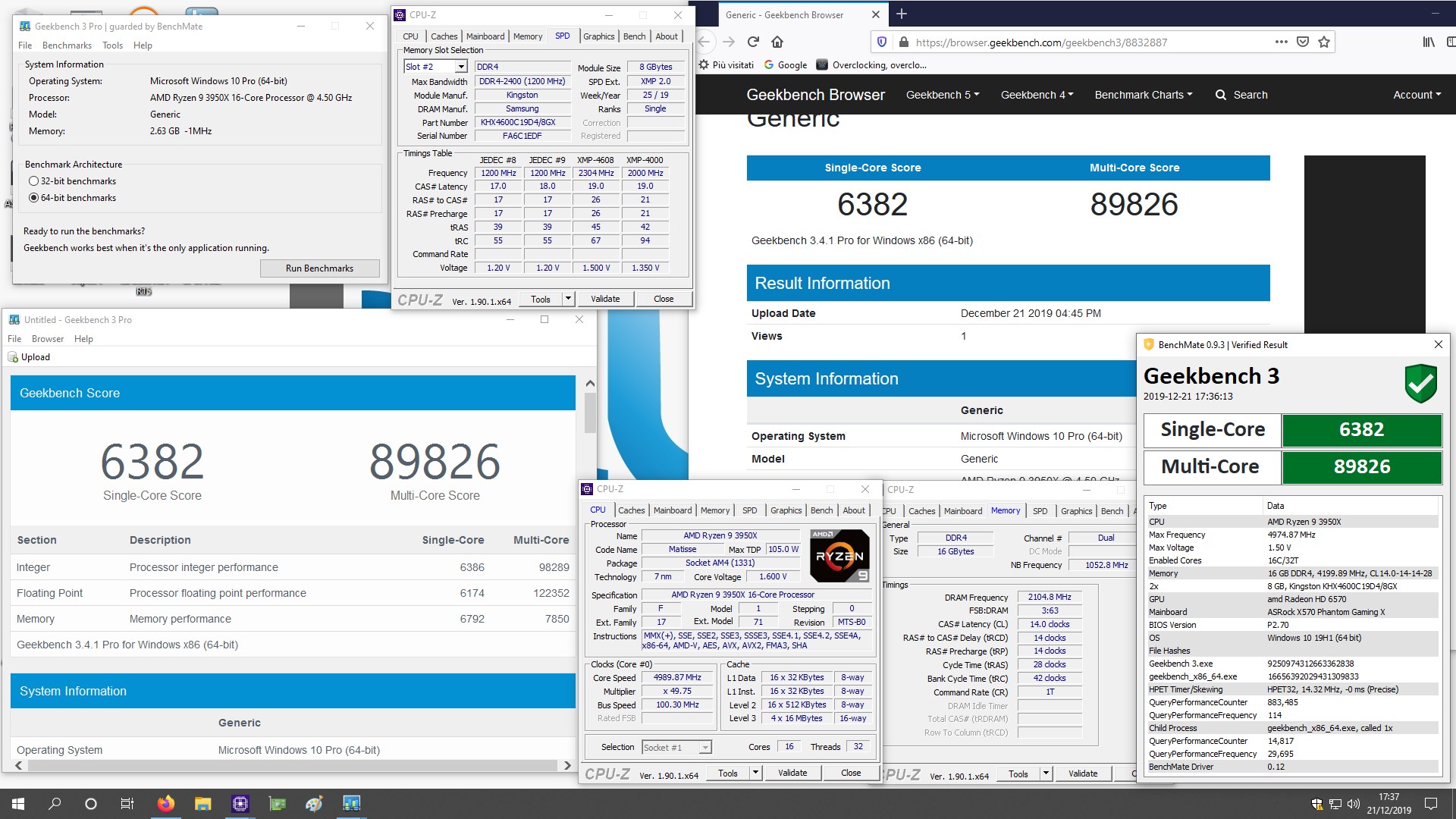Select 32-bit benchmarks option
This screenshot has width=1456, height=819.
(x=33, y=181)
